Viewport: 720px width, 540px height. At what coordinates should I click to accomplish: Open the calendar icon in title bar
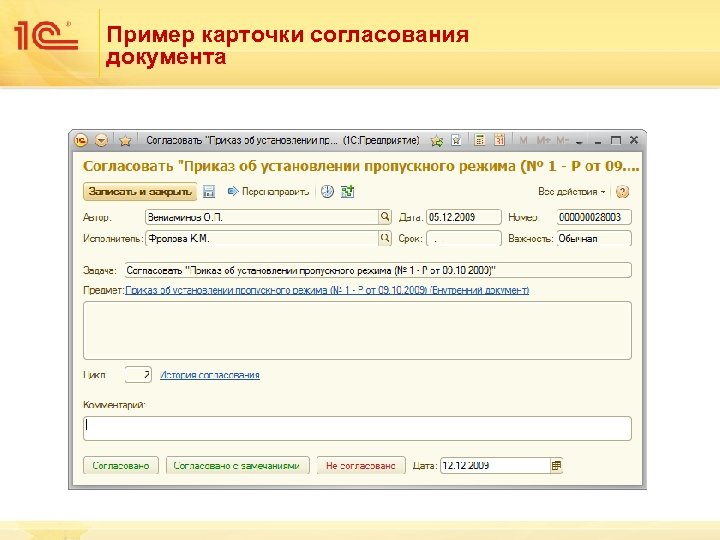500,140
